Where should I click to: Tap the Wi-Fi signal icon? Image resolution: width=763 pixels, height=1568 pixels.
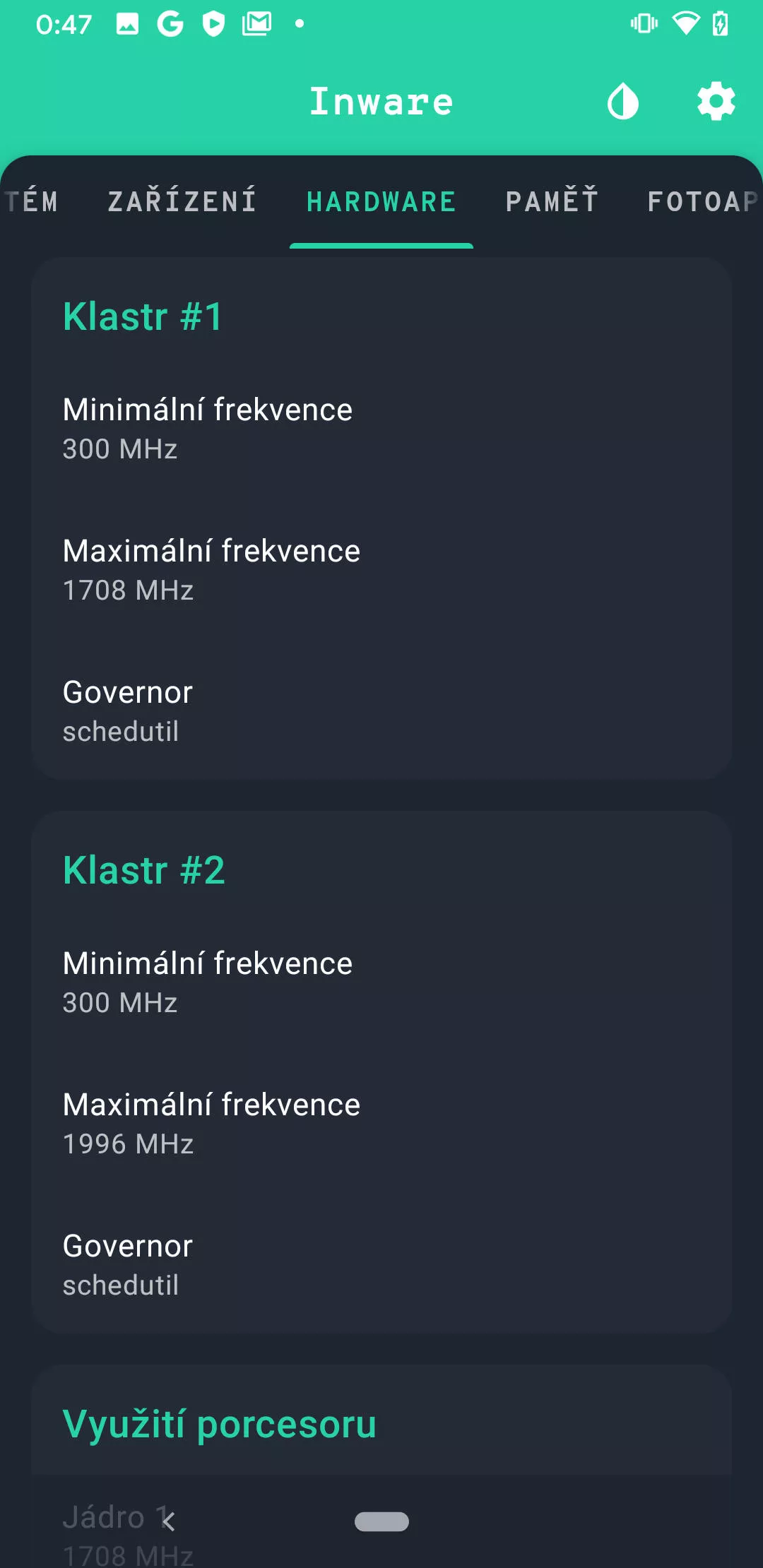point(685,24)
